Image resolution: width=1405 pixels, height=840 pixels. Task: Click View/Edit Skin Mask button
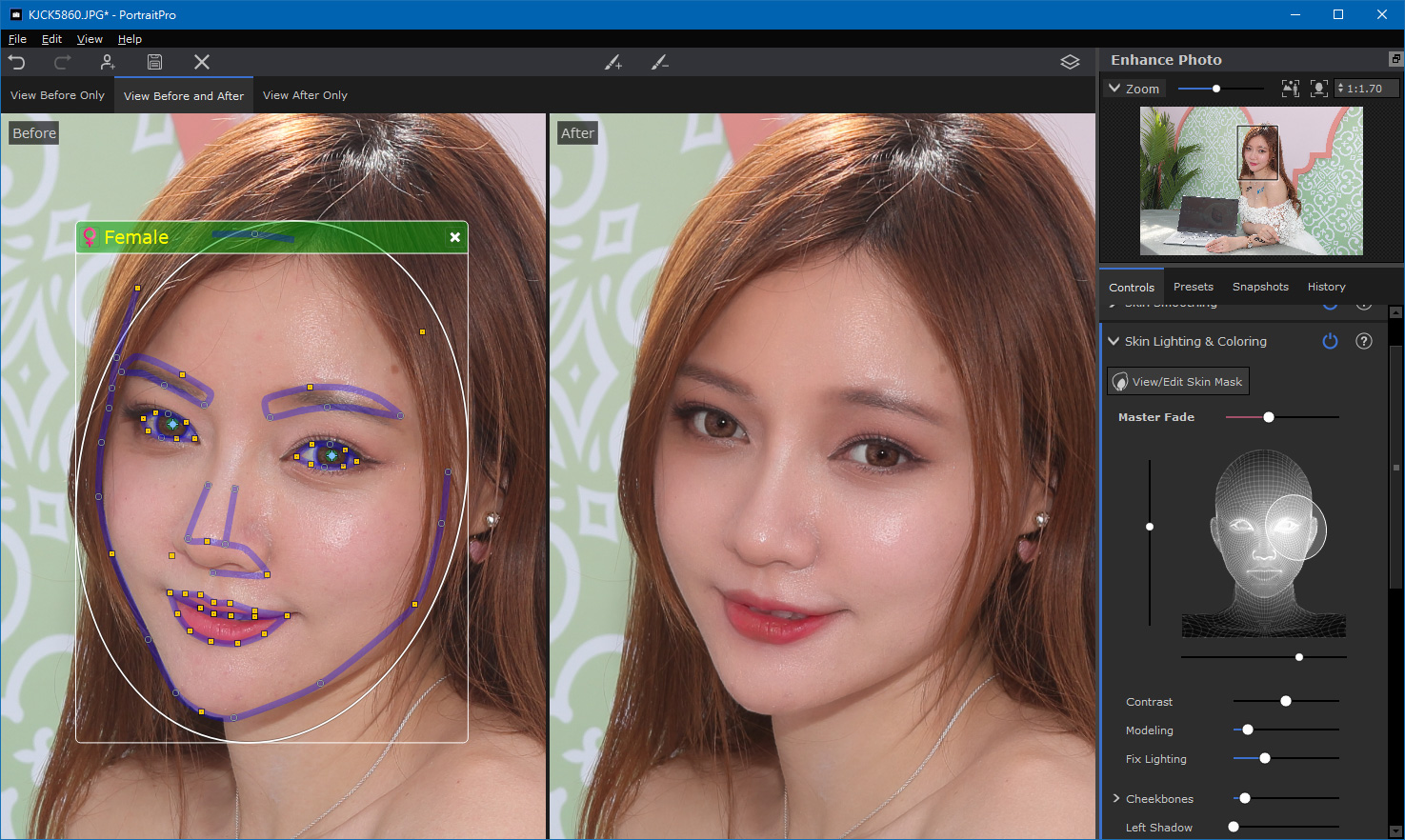(1178, 382)
